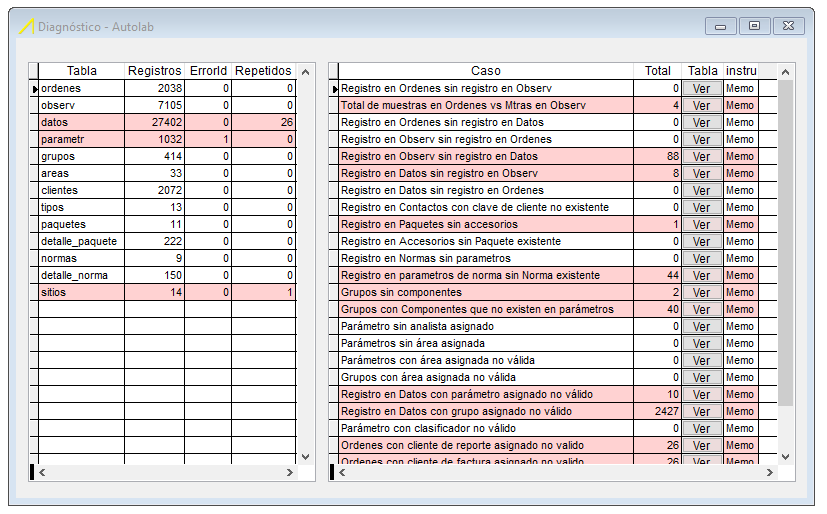Click right arrow of right table horizontal scrollbar
Viewport: 827px width, 514px height.
(x=770, y=472)
